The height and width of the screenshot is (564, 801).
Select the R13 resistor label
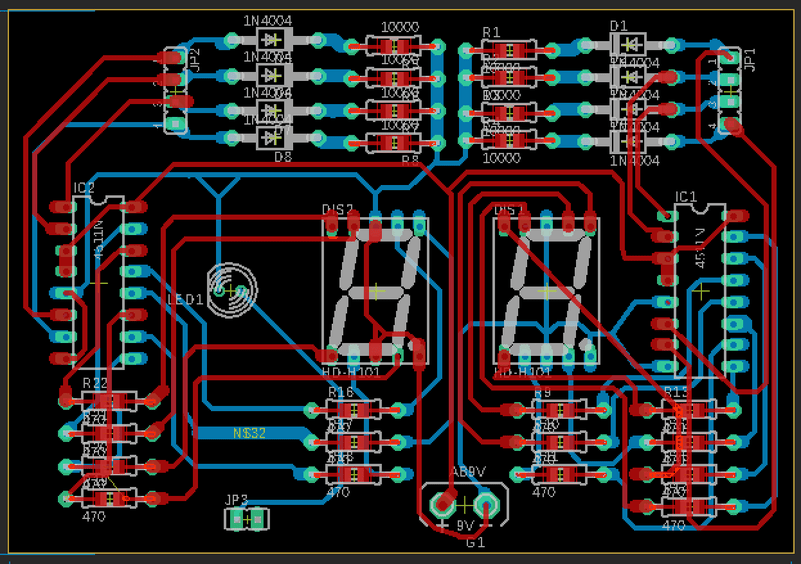676,392
